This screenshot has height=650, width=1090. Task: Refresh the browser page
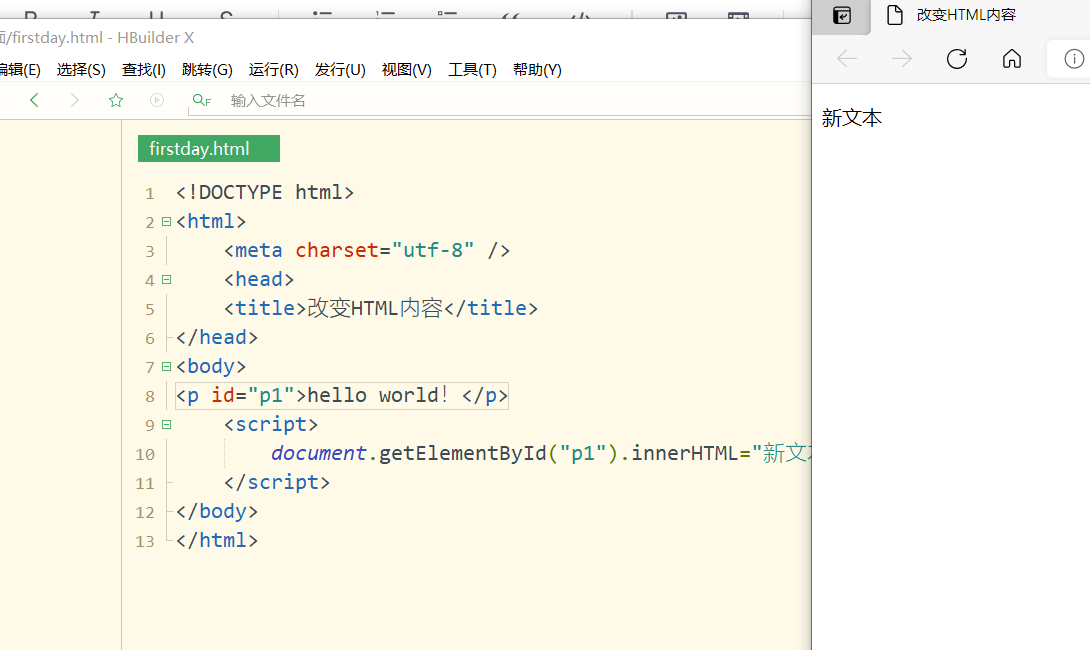coord(957,58)
